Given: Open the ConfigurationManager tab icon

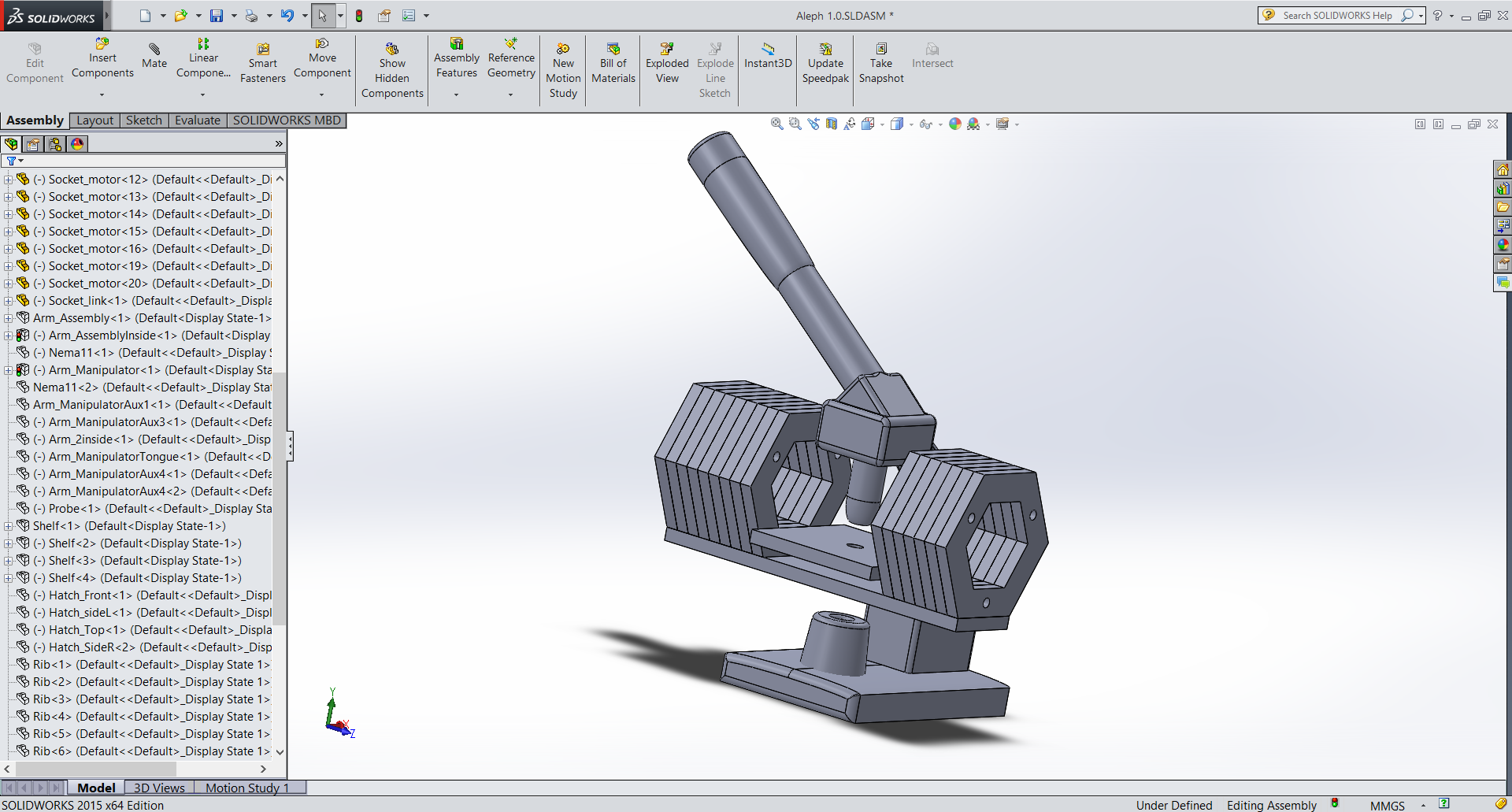Looking at the screenshot, I should coord(55,144).
